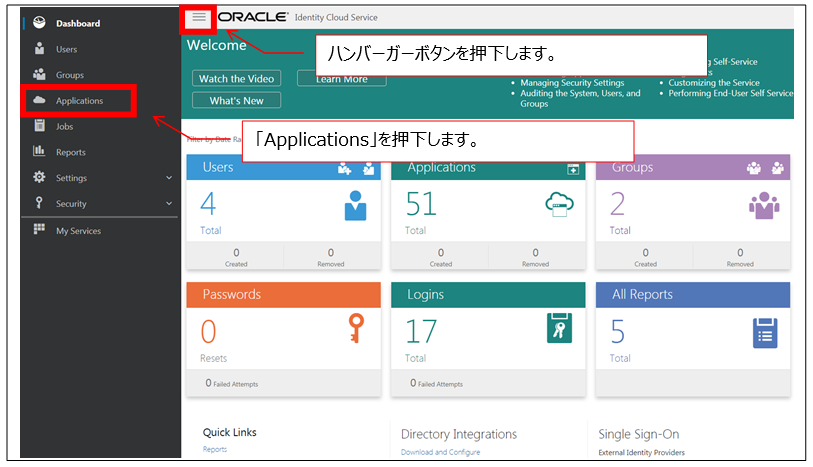Click the key badge icon in Logins card
Viewport: 813px width, 467px height.
point(559,328)
